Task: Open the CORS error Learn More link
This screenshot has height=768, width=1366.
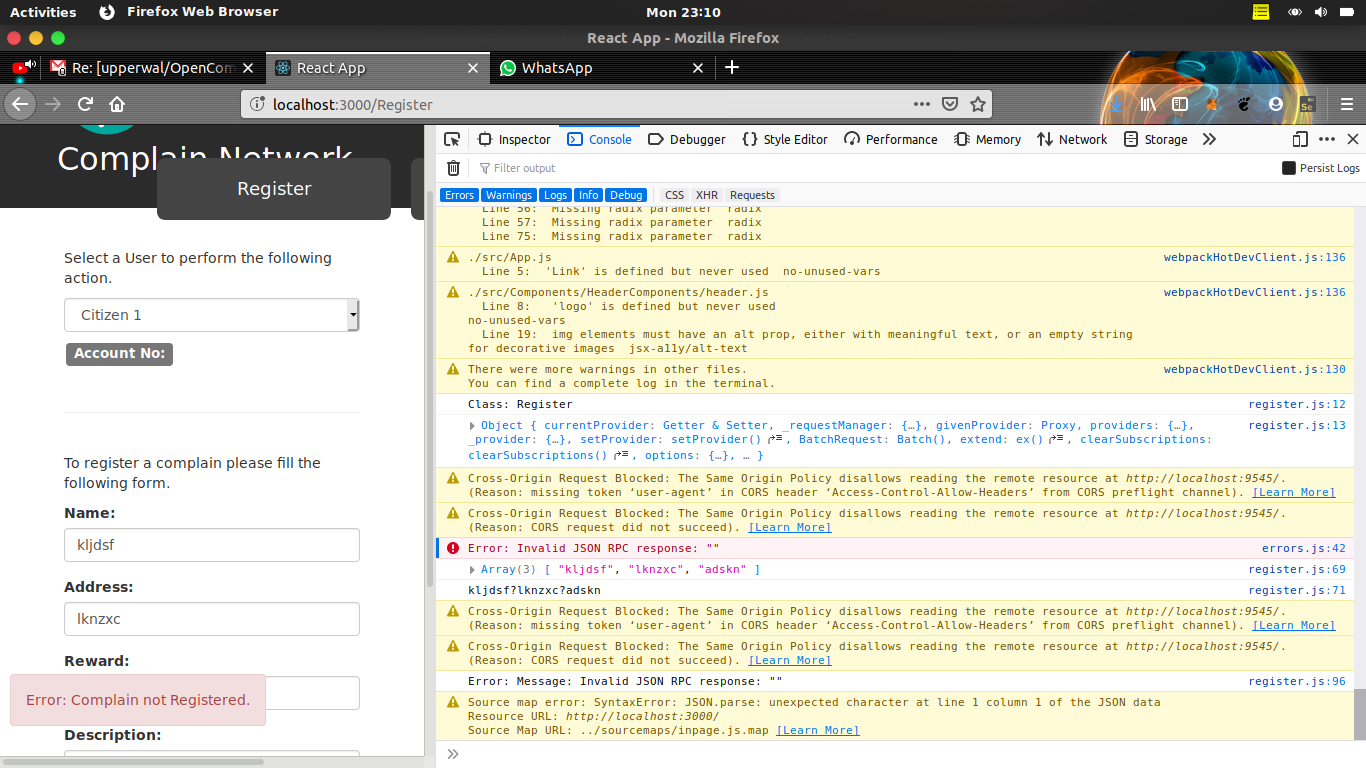Action: point(1293,491)
